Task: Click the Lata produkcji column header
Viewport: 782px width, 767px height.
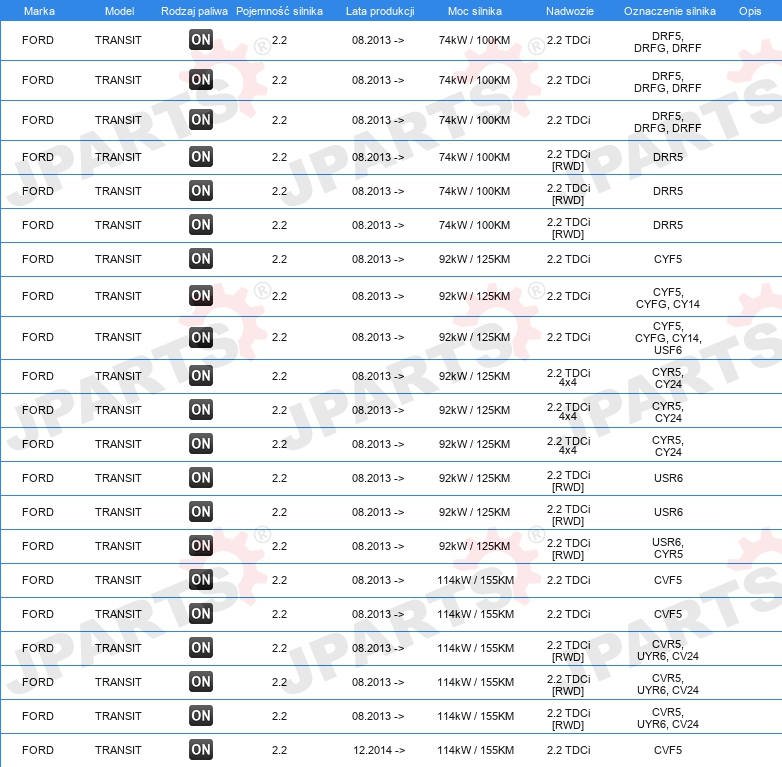Action: 380,11
